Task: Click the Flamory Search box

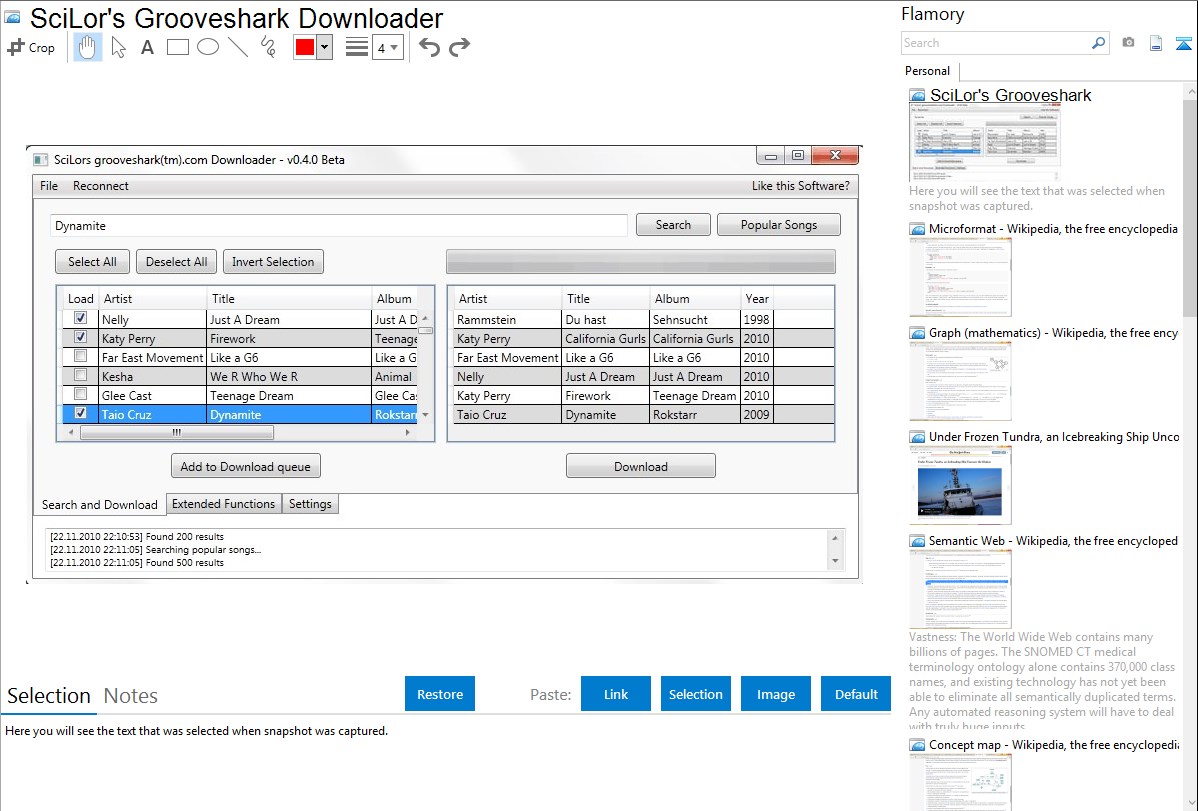Action: 996,43
